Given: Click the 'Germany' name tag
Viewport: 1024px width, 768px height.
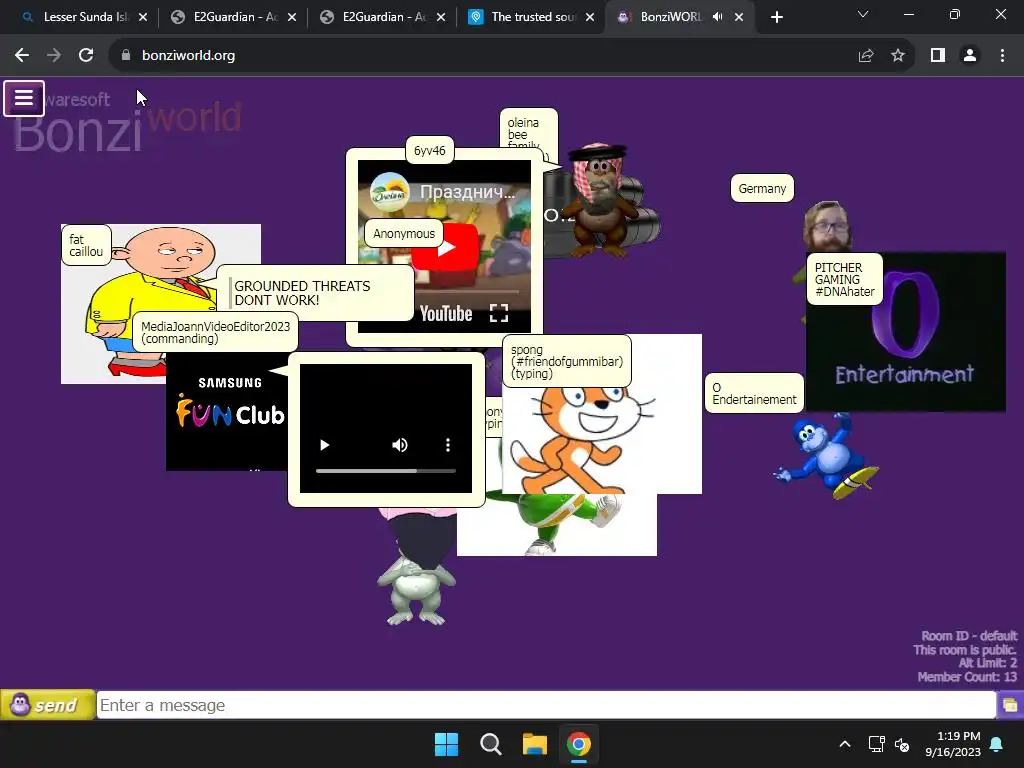Looking at the screenshot, I should (x=762, y=189).
